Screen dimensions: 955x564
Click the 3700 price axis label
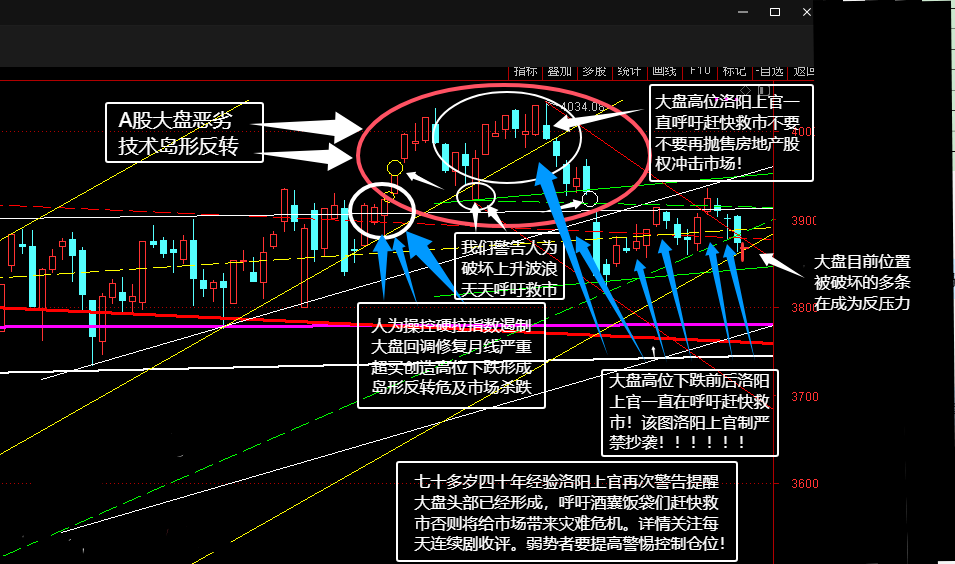tap(805, 397)
